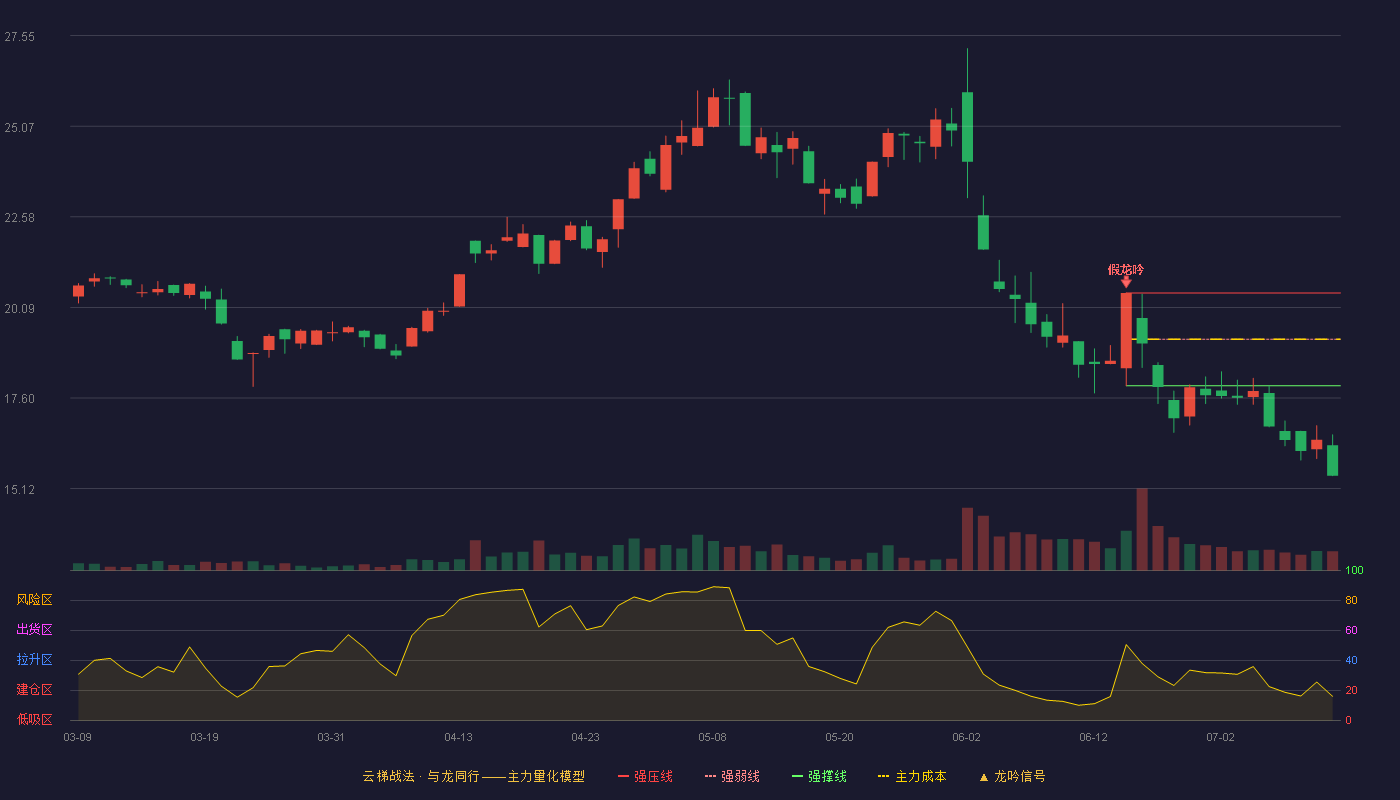
Task: Toggle the 强压线 legend entry
Action: coord(645,776)
